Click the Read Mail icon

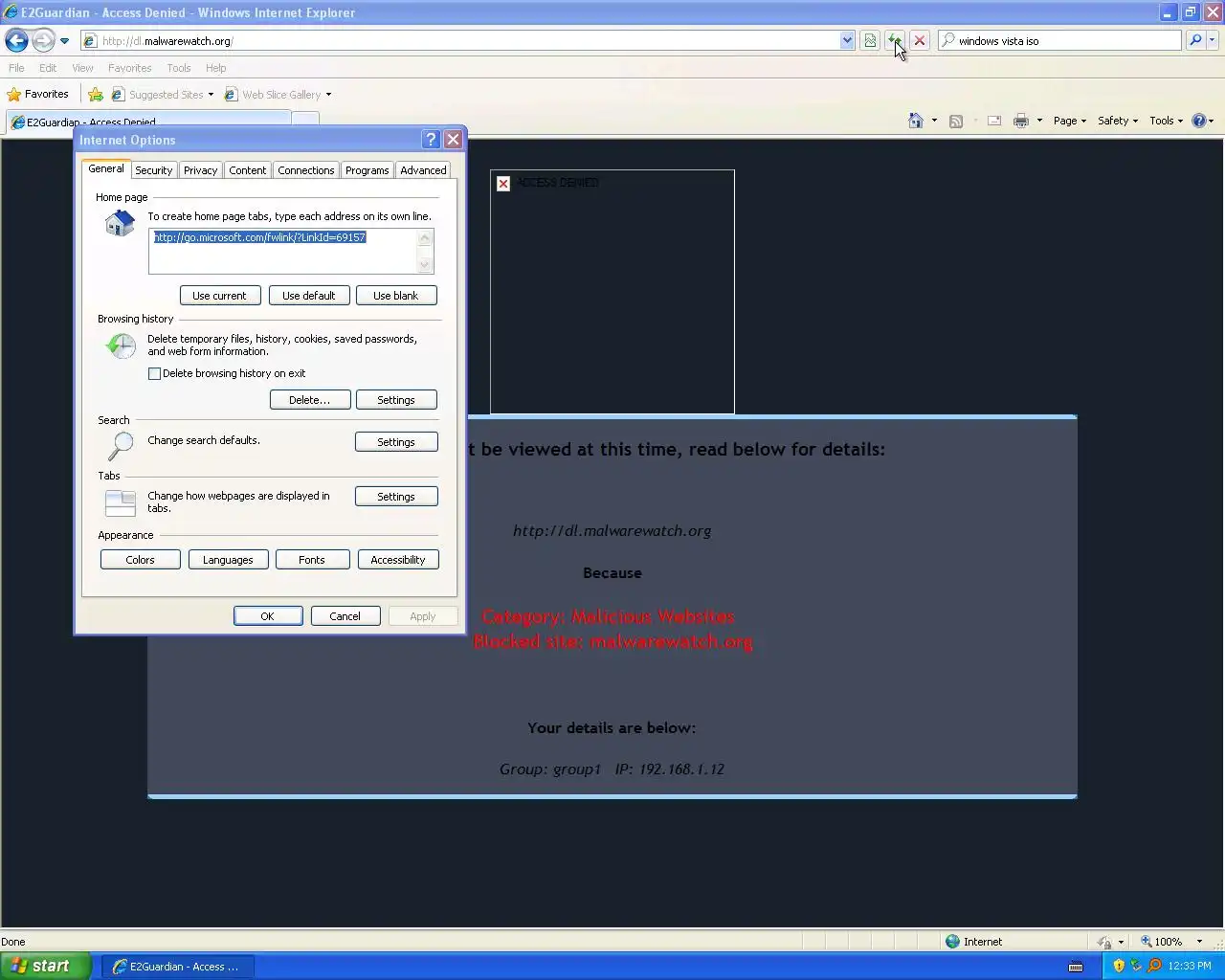click(x=994, y=121)
